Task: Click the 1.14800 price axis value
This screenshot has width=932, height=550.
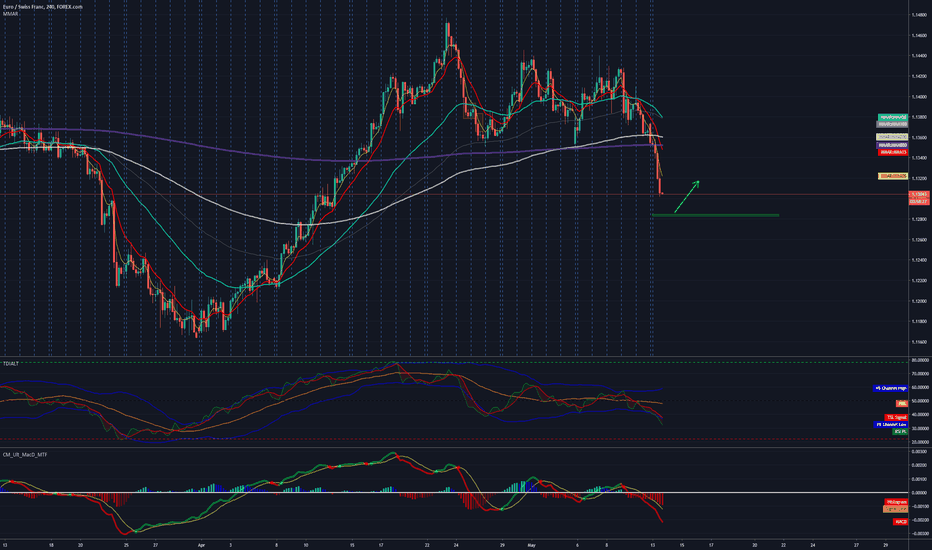Action: pos(919,15)
